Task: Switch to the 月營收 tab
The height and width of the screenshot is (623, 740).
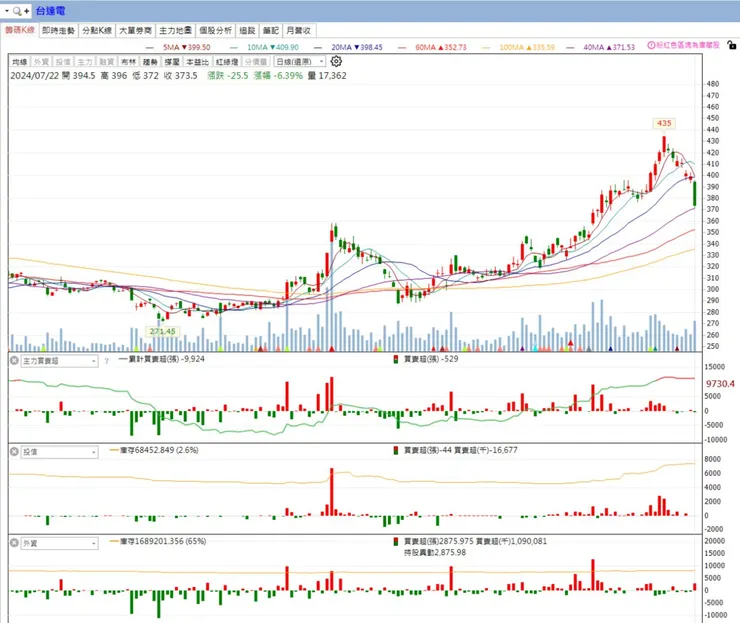Action: [x=299, y=30]
